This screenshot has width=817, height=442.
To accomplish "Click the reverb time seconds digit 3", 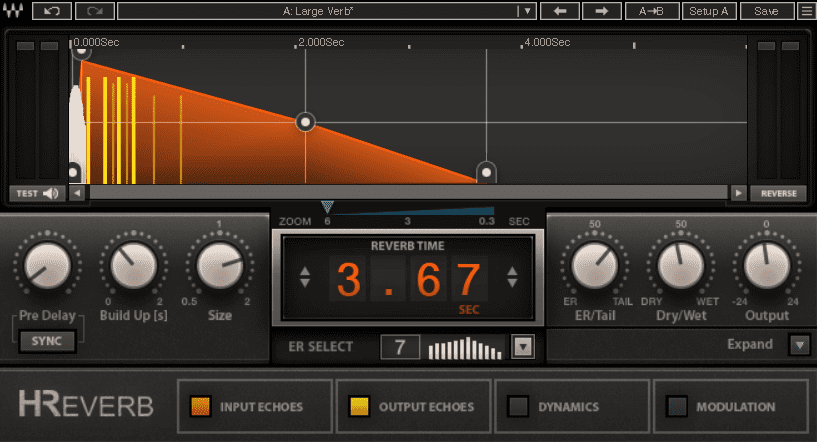I will pyautogui.click(x=349, y=279).
